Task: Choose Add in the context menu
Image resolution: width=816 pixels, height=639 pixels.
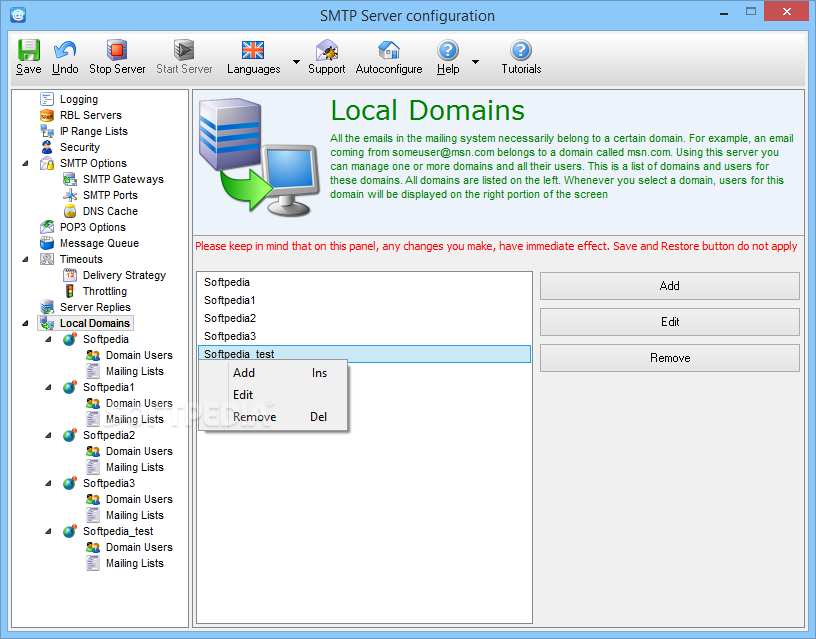Action: 273,373
